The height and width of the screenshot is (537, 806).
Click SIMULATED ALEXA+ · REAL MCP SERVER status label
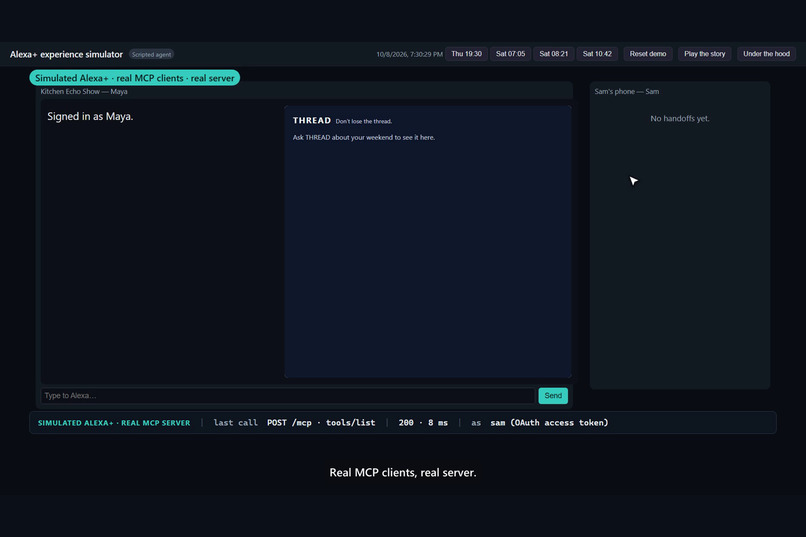click(114, 423)
